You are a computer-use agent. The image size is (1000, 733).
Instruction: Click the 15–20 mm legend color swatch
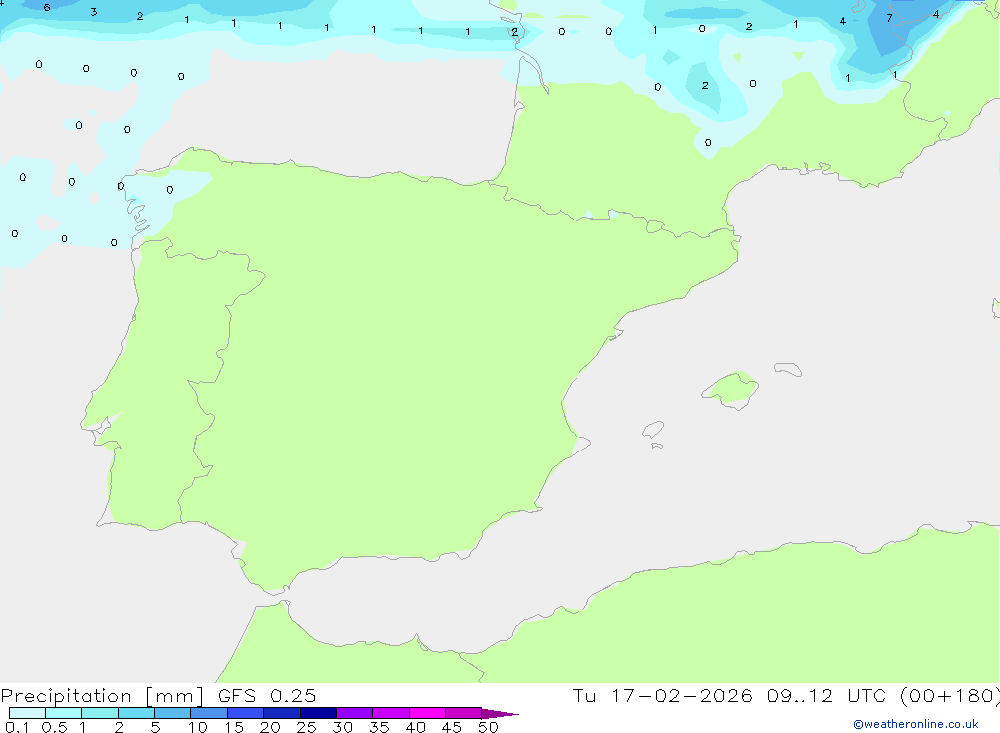coord(245,713)
